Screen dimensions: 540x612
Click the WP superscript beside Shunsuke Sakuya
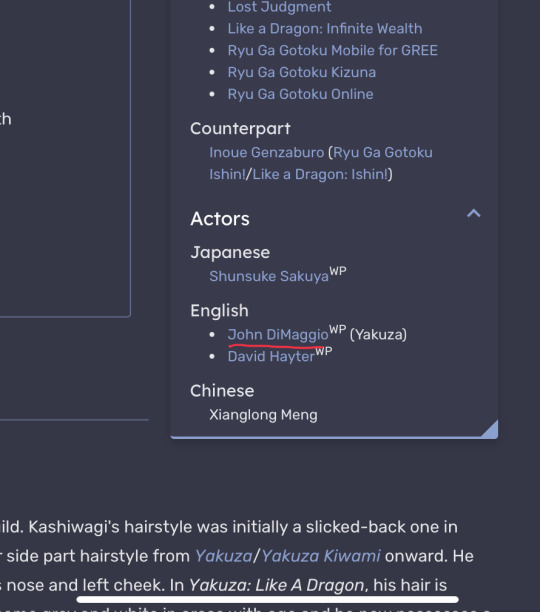(x=338, y=271)
